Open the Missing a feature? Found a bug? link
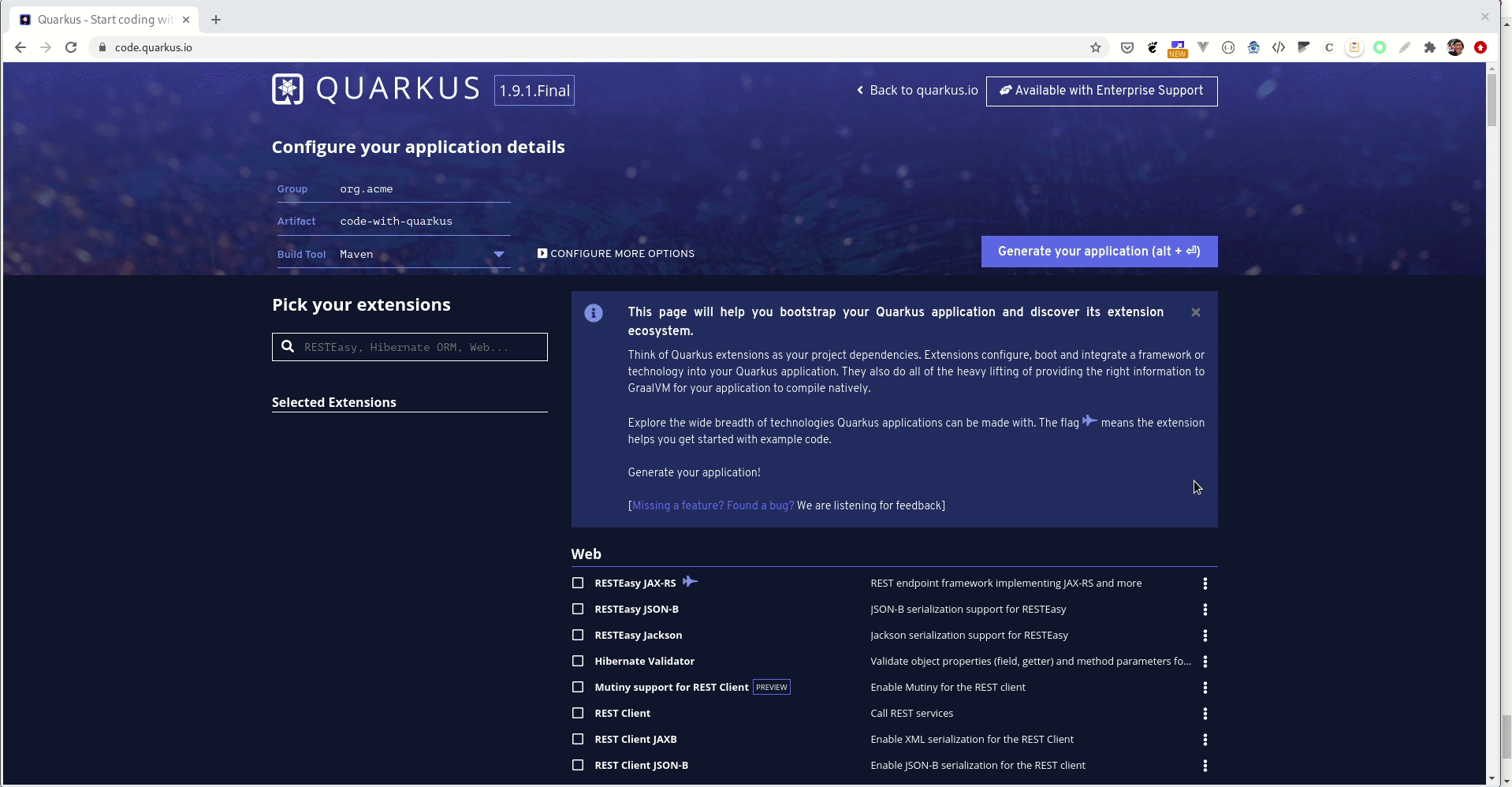Image resolution: width=1512 pixels, height=787 pixels. tap(713, 505)
